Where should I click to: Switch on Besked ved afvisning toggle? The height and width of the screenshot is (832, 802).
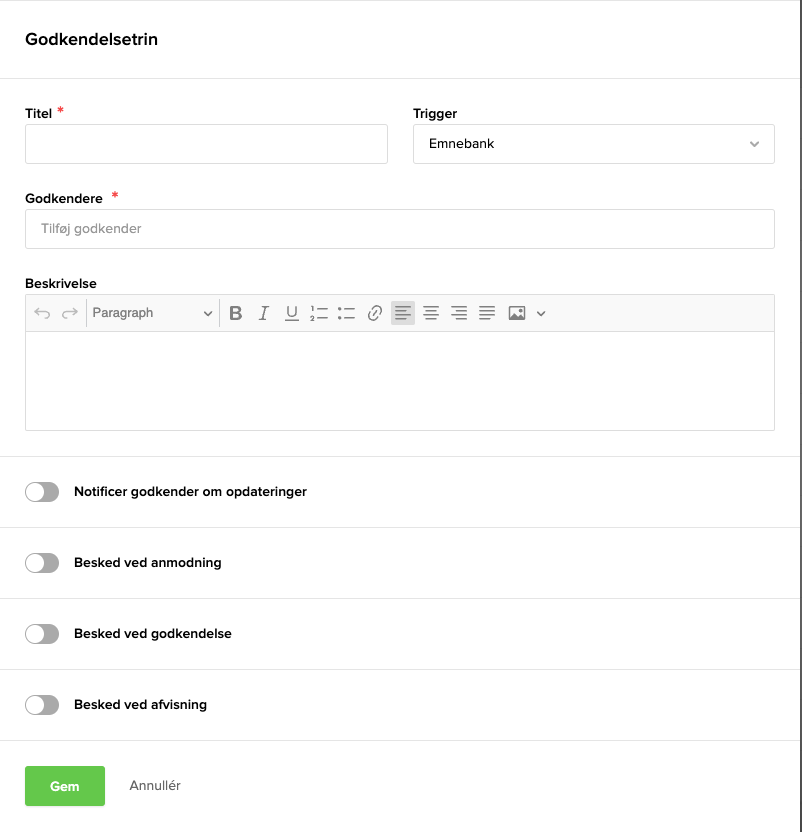coord(42,705)
